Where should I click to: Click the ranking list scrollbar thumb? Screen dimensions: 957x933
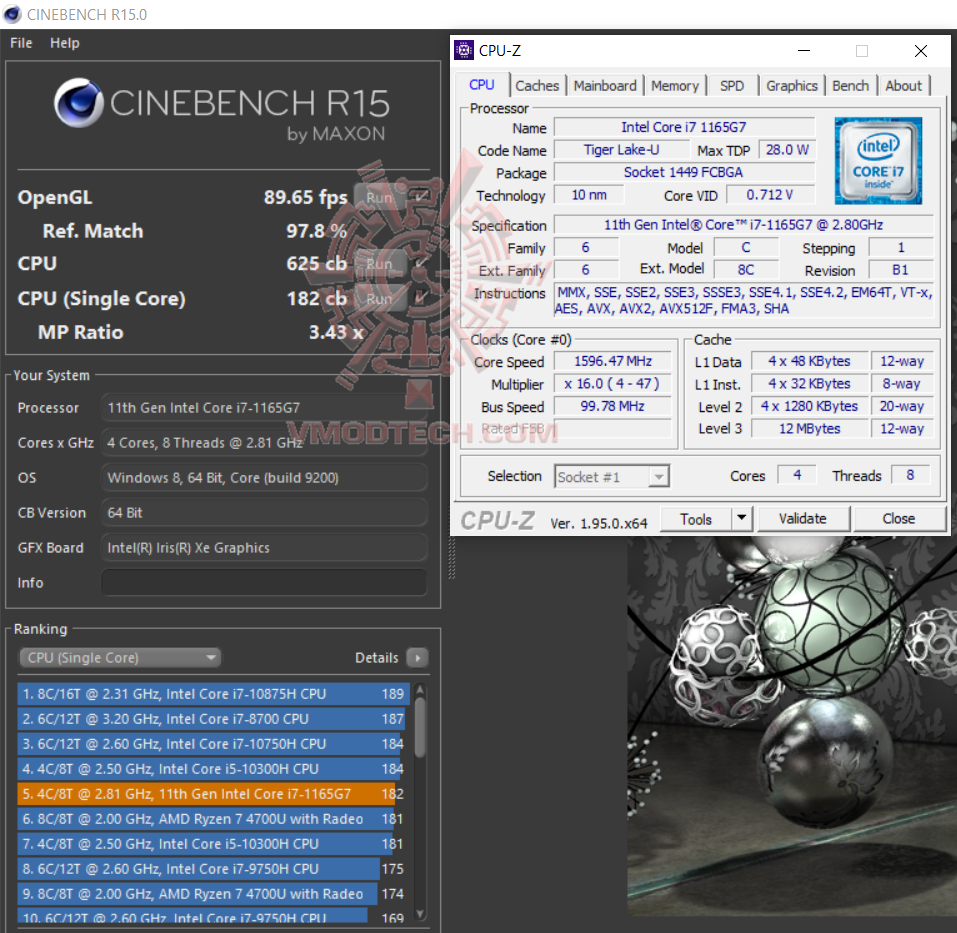[419, 727]
